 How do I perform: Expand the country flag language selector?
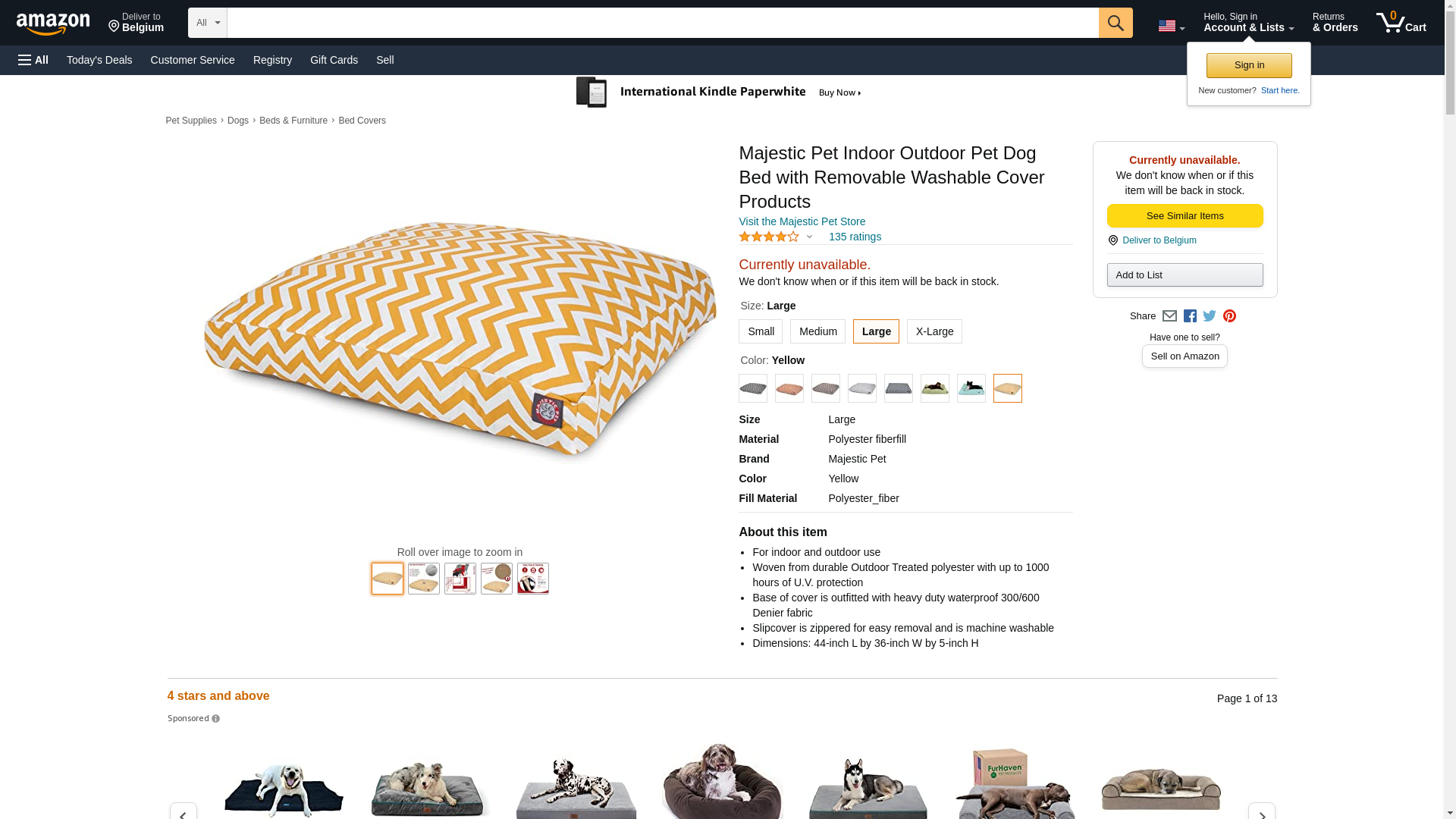(1171, 27)
